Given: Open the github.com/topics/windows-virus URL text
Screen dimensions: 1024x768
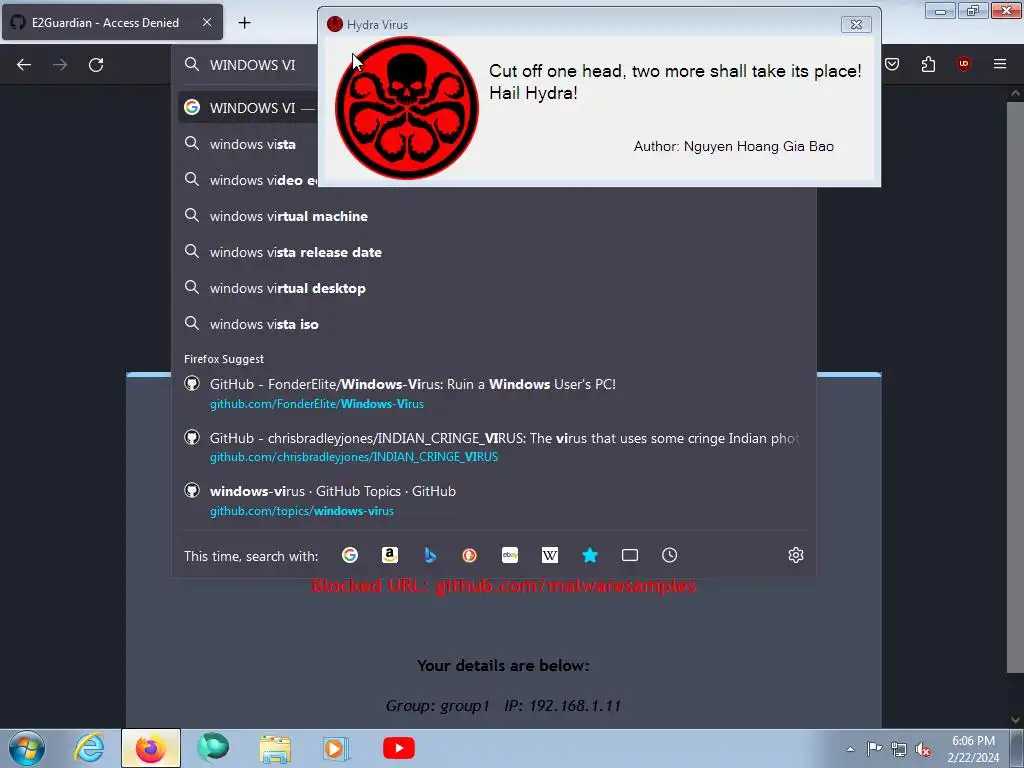Looking at the screenshot, I should coord(302,511).
